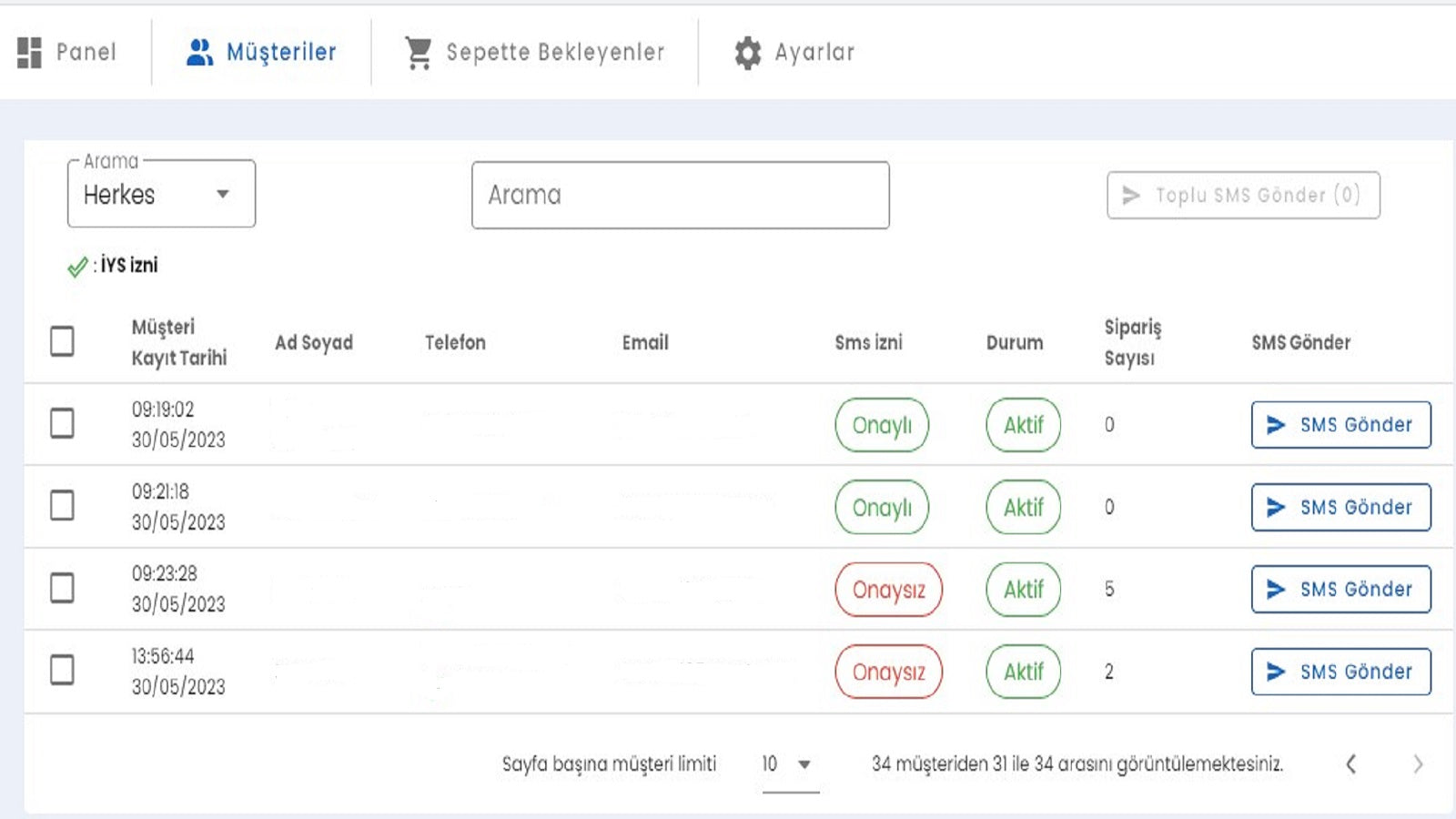Click the Müşteri Kayıt Tarihi column header
The height and width of the screenshot is (819, 1456).
(179, 342)
